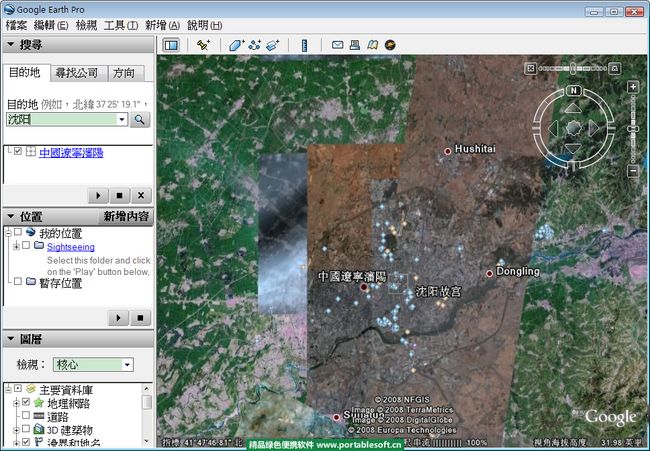Switch to the 方向 tab
The height and width of the screenshot is (451, 650).
pyautogui.click(x=124, y=73)
